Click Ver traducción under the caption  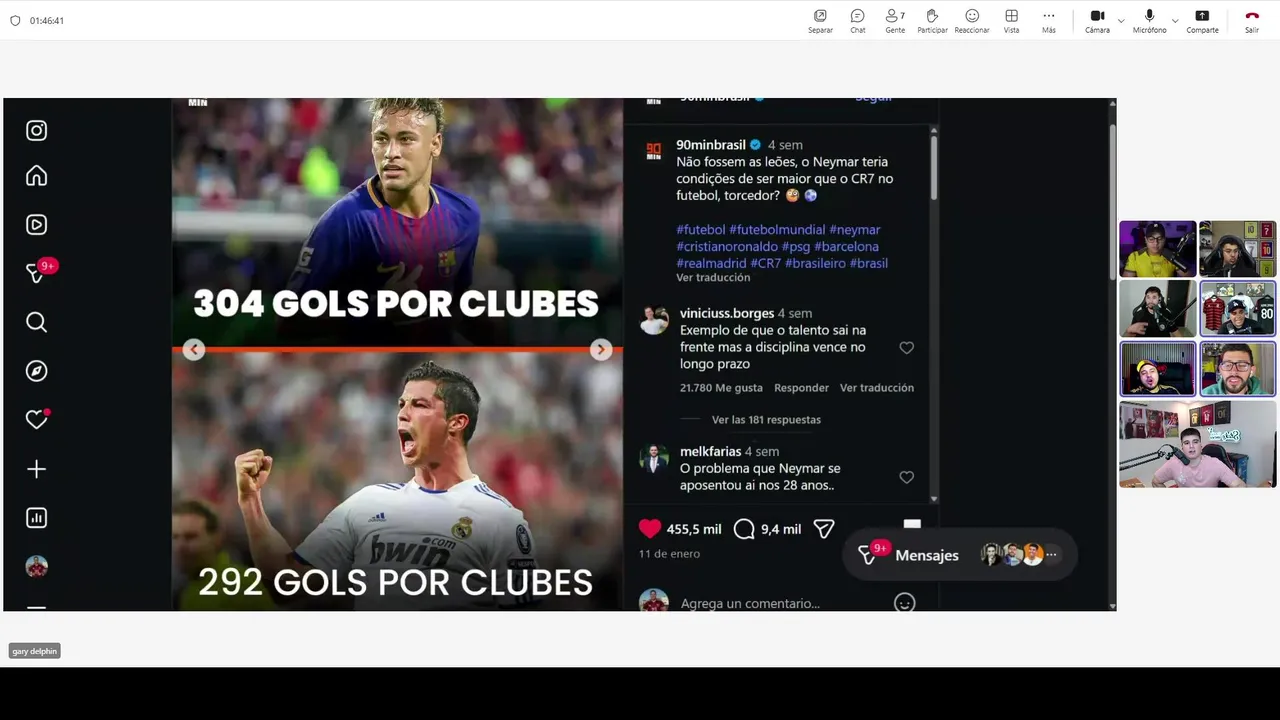point(713,278)
